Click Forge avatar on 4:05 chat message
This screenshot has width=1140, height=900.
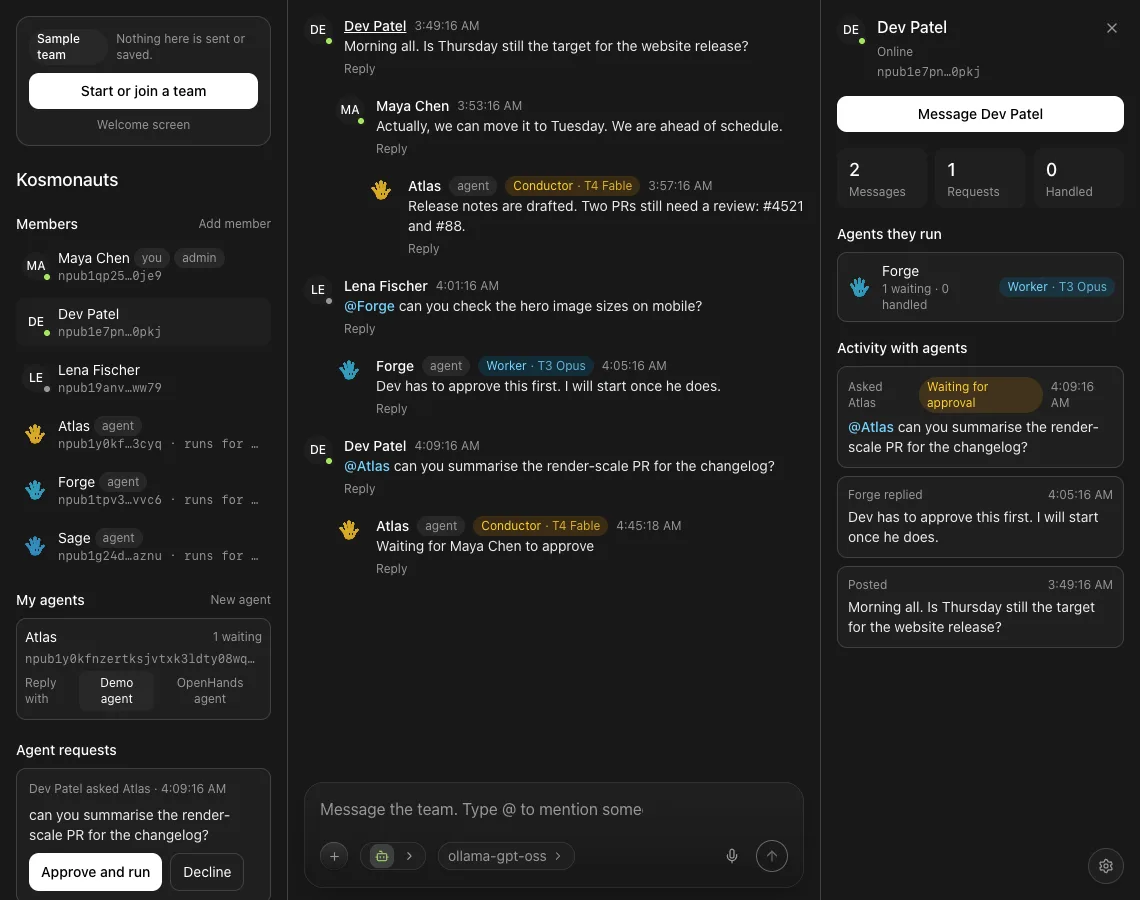point(349,371)
